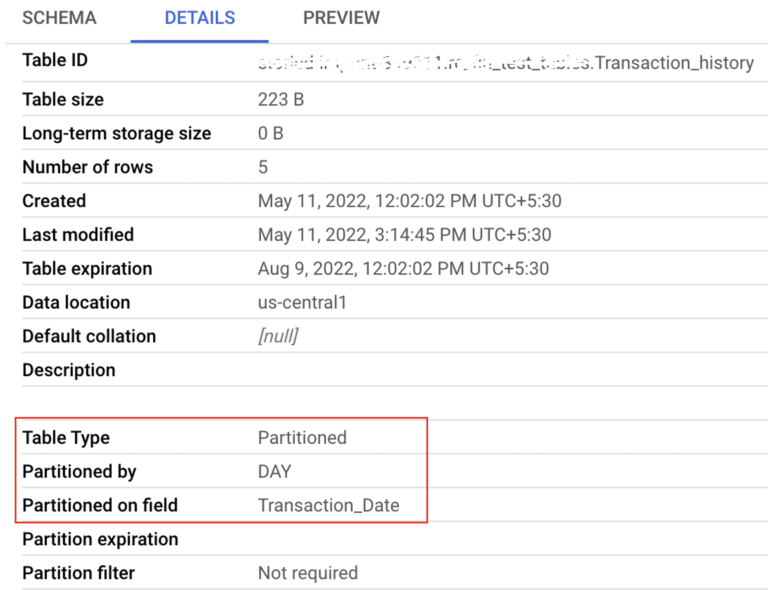Click the Partitioned by label
The image size is (768, 590).
point(79,471)
